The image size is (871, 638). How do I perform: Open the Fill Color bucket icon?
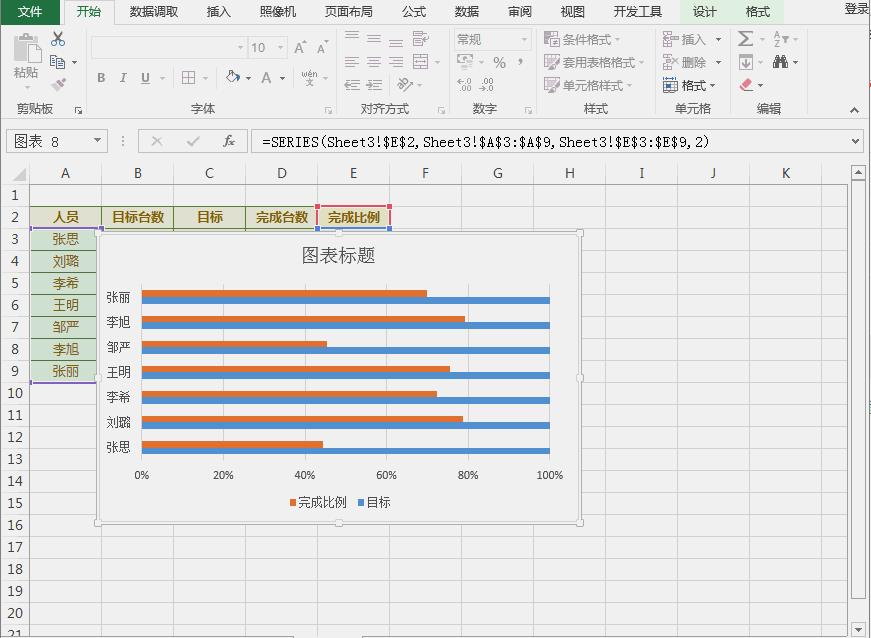point(232,77)
